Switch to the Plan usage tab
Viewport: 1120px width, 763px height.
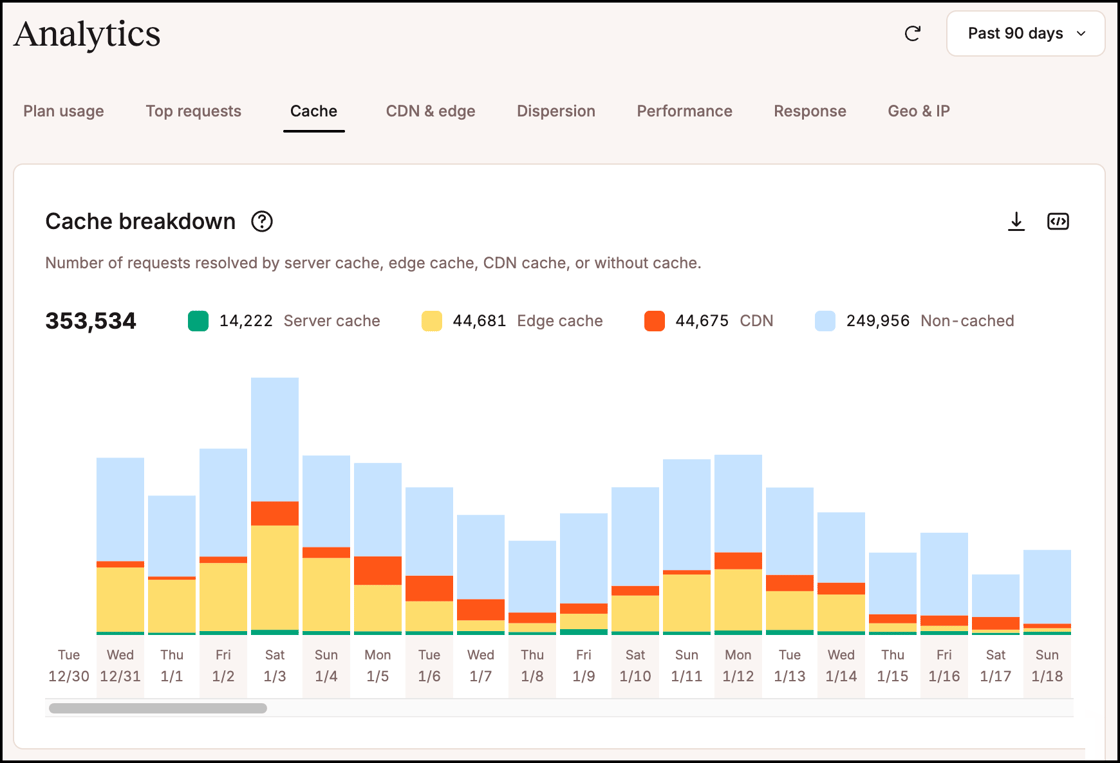pyautogui.click(x=64, y=111)
